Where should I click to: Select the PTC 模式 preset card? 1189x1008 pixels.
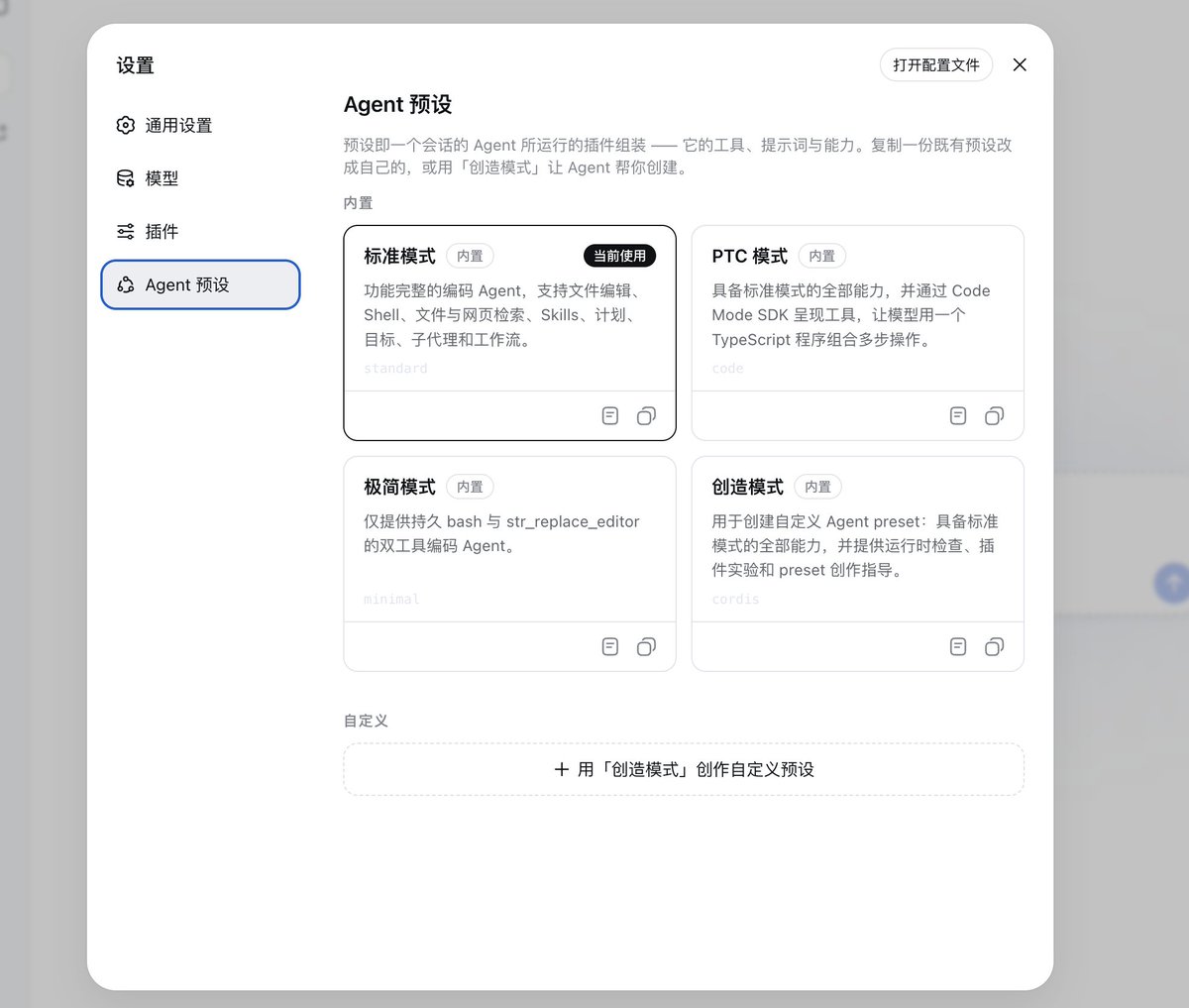857,332
